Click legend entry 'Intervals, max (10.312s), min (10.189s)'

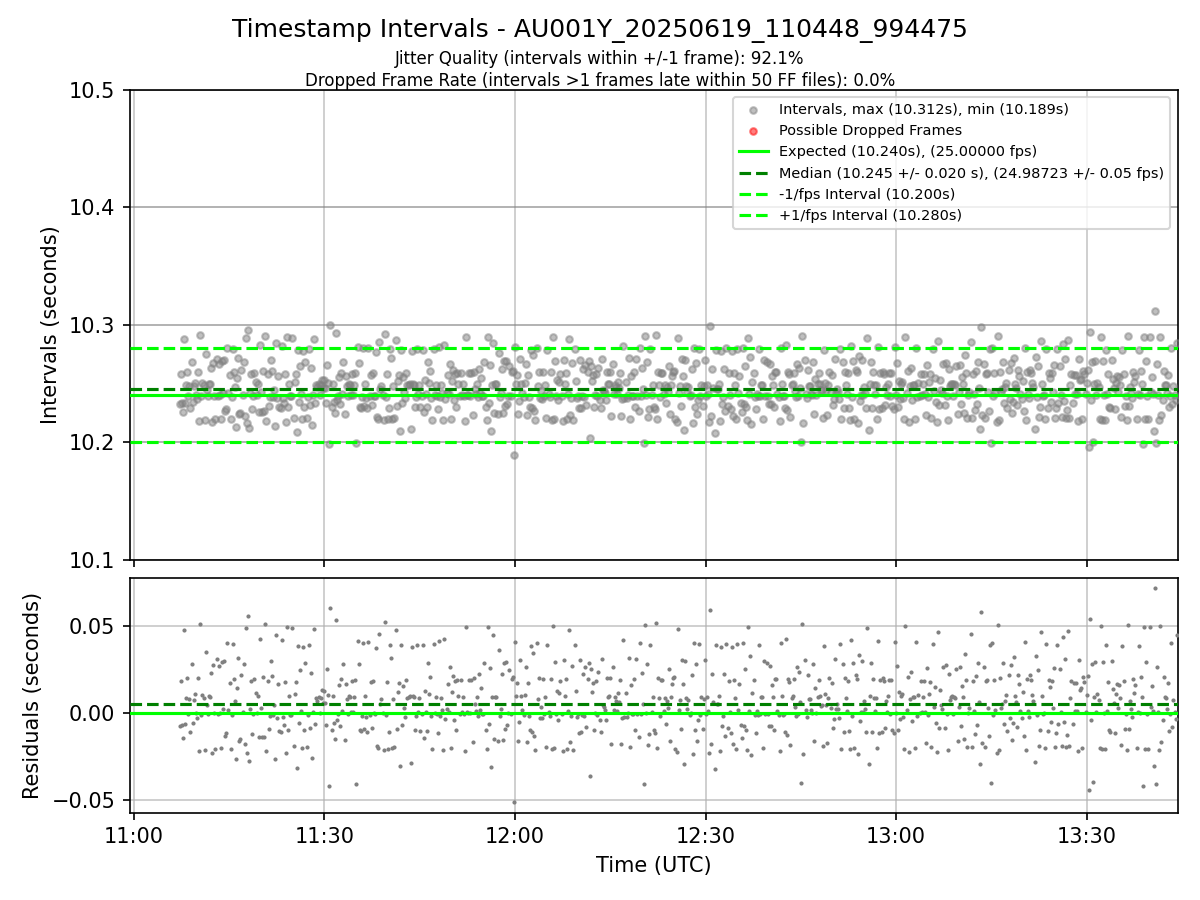(923, 109)
